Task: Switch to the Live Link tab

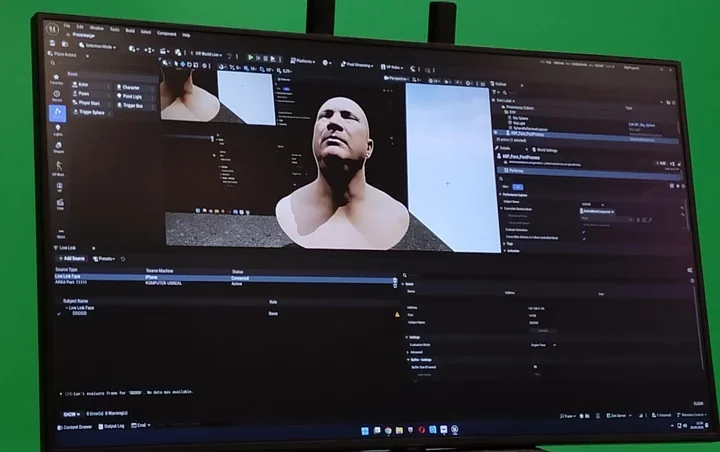Action: 65,248
